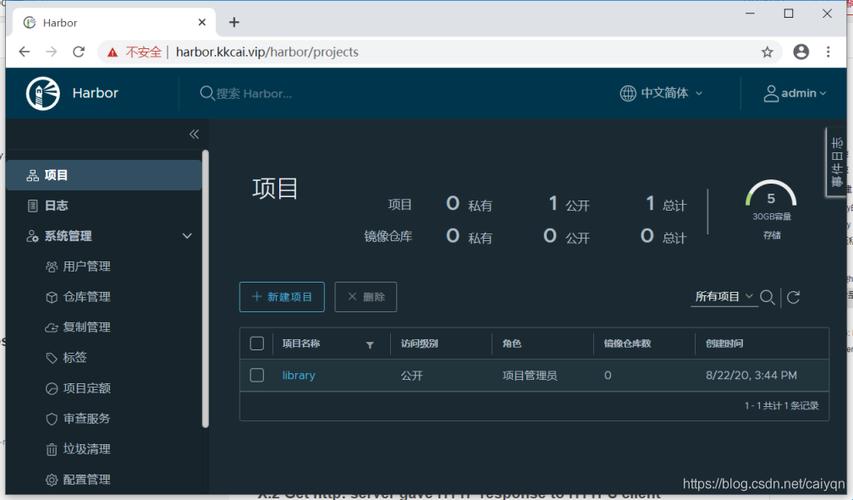Open the project list search magnifier
The height and width of the screenshot is (500, 853).
(767, 297)
